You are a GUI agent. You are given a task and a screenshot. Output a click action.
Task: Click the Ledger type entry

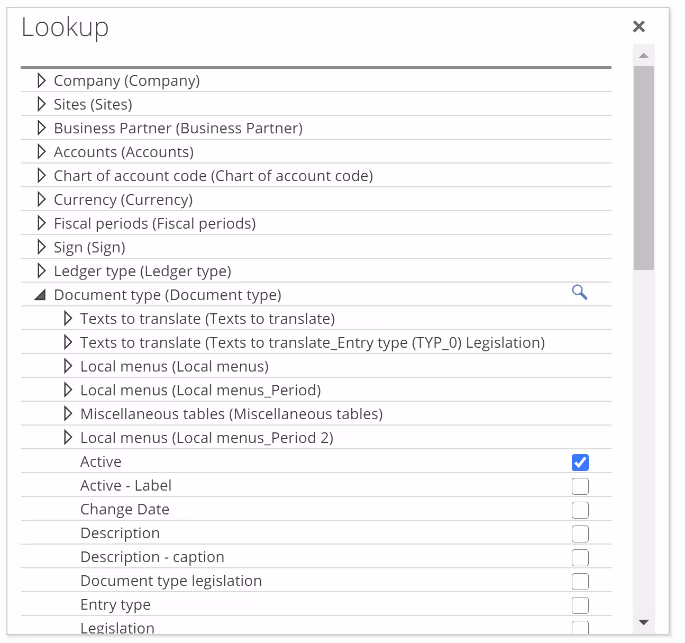(142, 271)
